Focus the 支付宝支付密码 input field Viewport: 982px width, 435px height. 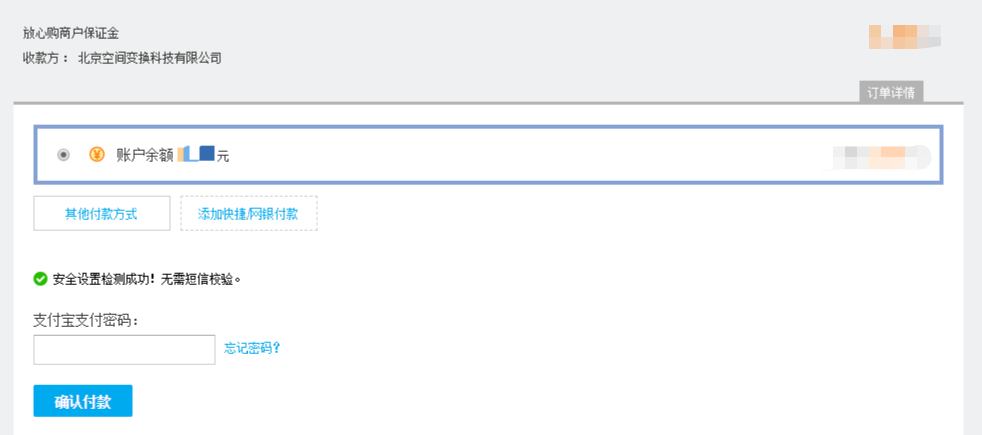click(124, 349)
